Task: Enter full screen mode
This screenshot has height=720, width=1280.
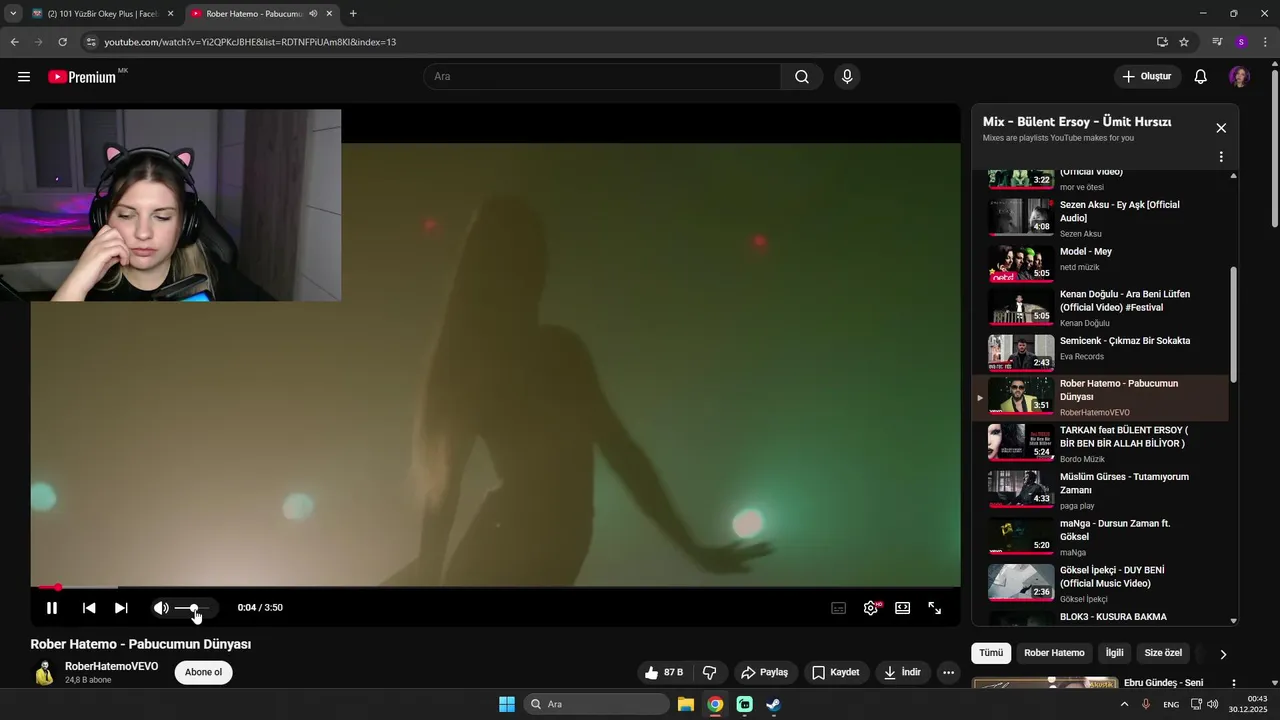Action: 935,608
